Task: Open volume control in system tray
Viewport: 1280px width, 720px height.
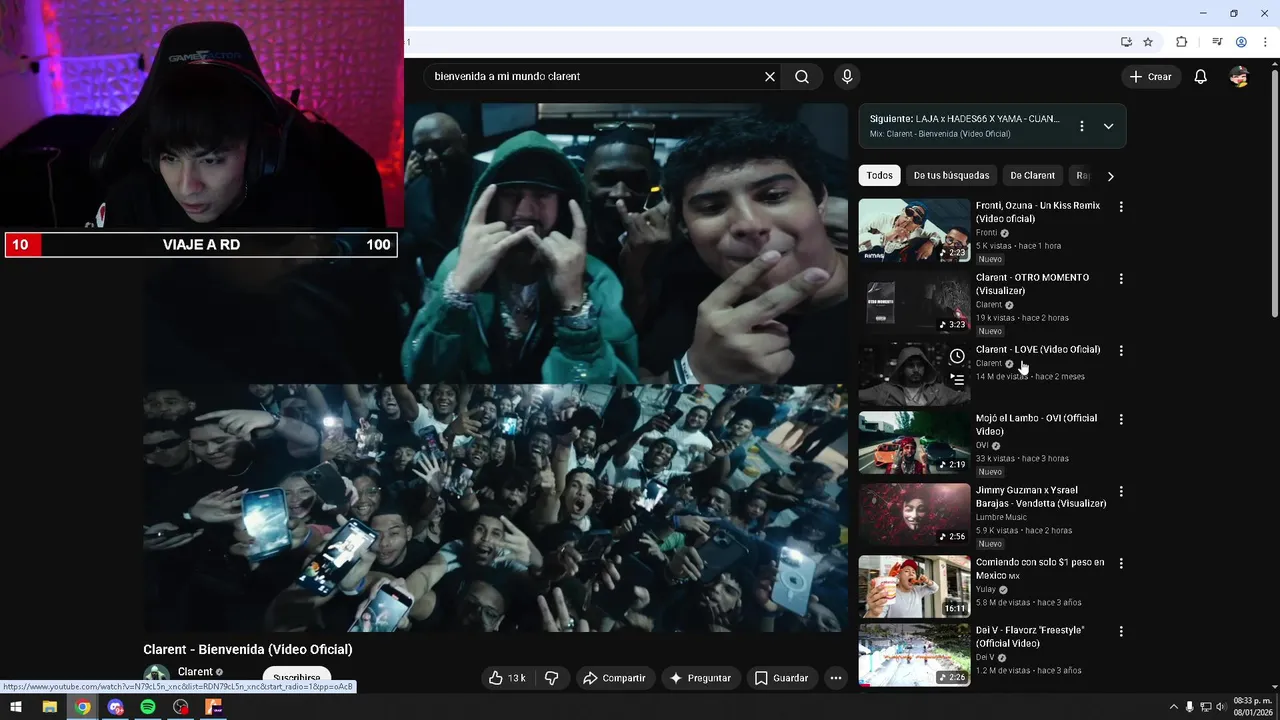Action: click(x=1220, y=707)
